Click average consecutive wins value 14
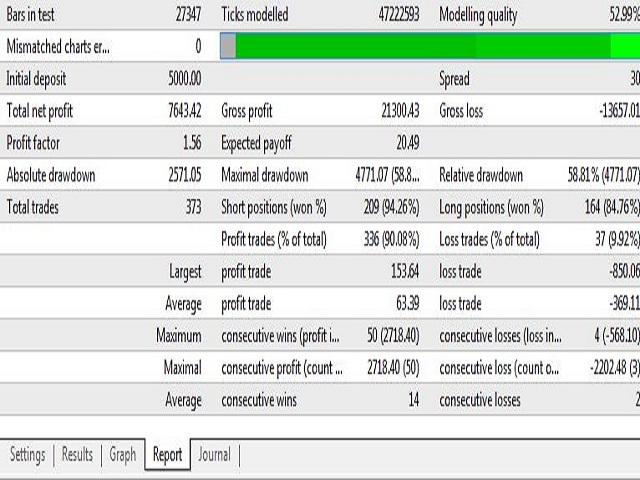Image resolution: width=640 pixels, height=480 pixels. pyautogui.click(x=414, y=400)
